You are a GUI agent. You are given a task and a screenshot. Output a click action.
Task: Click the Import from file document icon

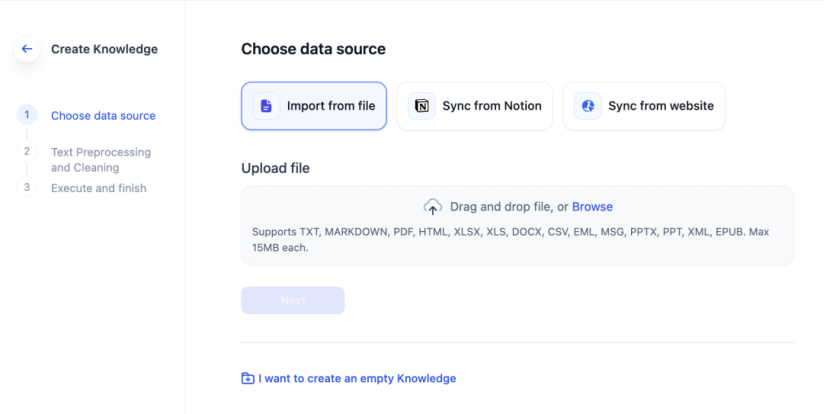[266, 106]
